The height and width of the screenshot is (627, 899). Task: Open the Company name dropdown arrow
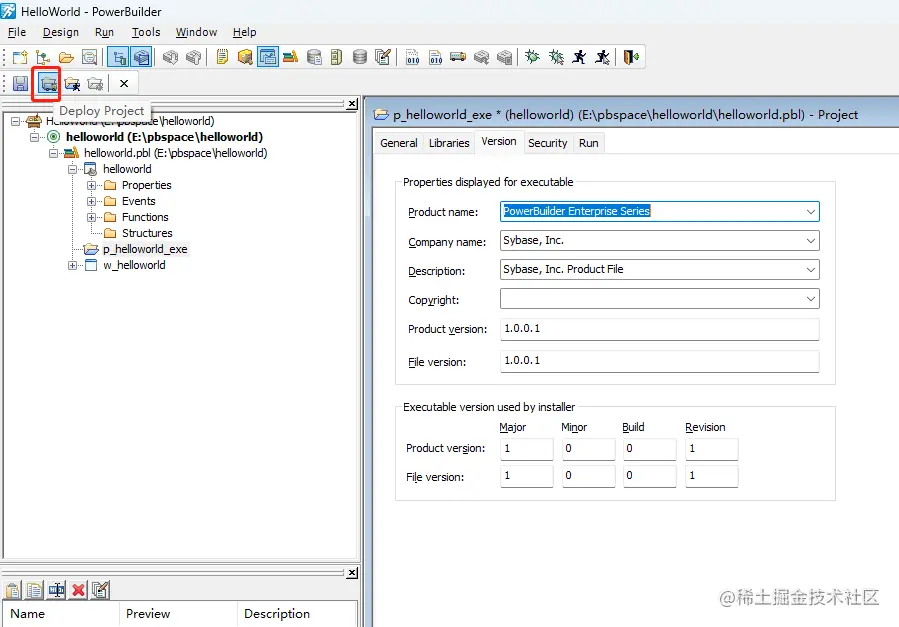tap(811, 241)
